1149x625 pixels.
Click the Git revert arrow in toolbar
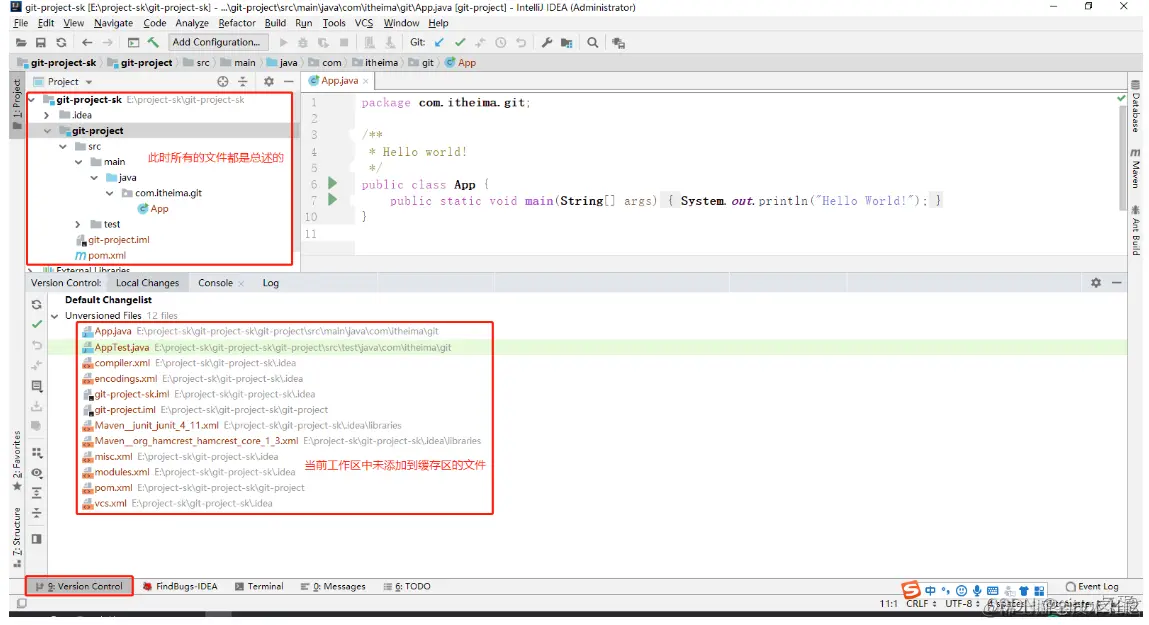521,42
